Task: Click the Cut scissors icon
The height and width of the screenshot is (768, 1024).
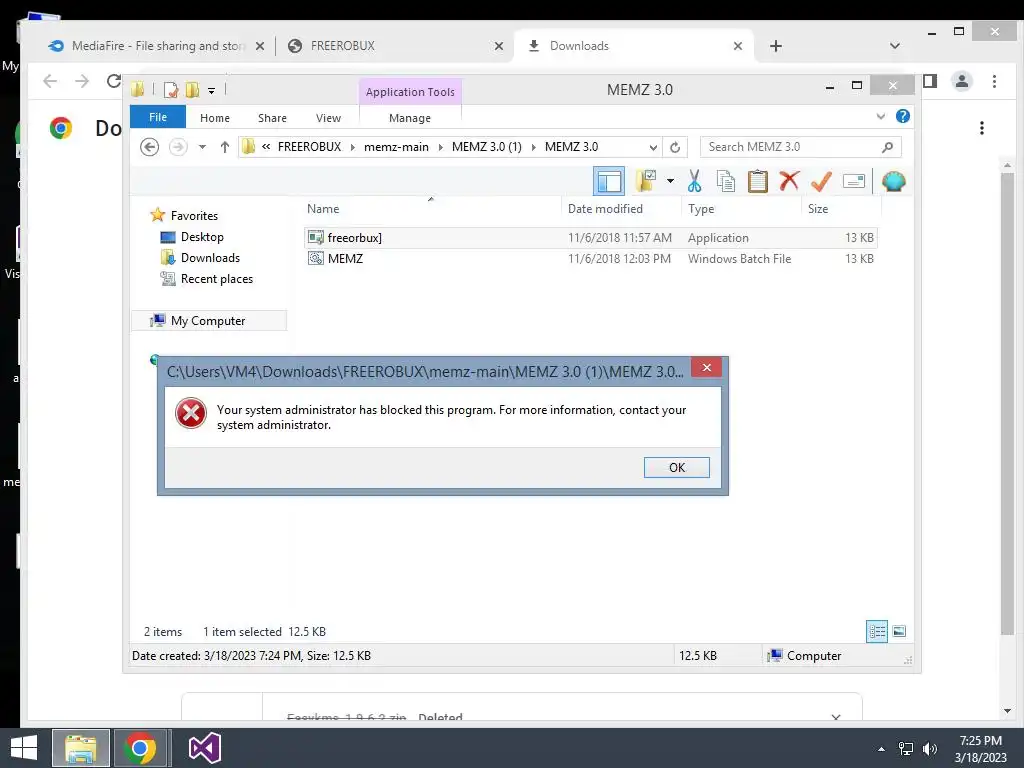Action: [694, 181]
